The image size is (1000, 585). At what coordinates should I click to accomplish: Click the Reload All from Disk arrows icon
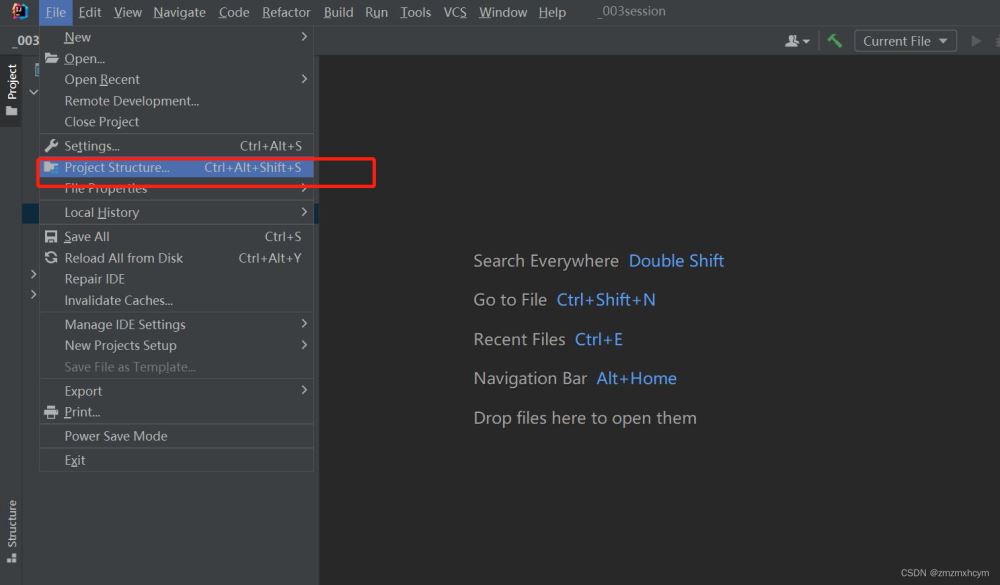coord(52,258)
